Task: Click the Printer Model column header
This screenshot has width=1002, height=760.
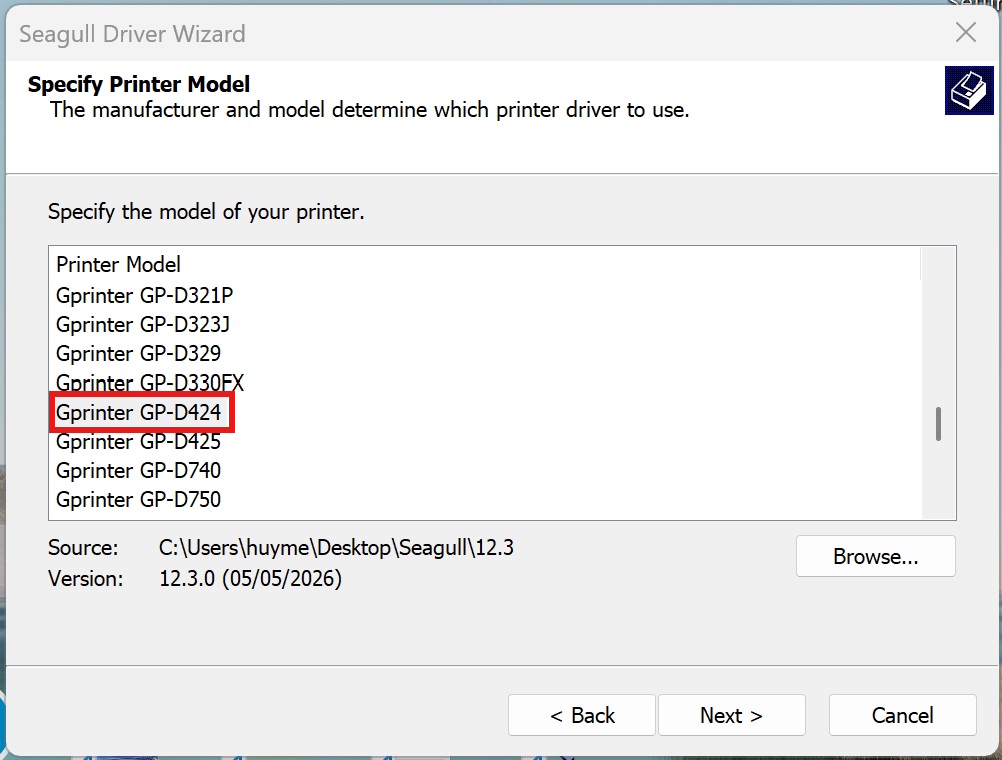Action: tap(484, 264)
